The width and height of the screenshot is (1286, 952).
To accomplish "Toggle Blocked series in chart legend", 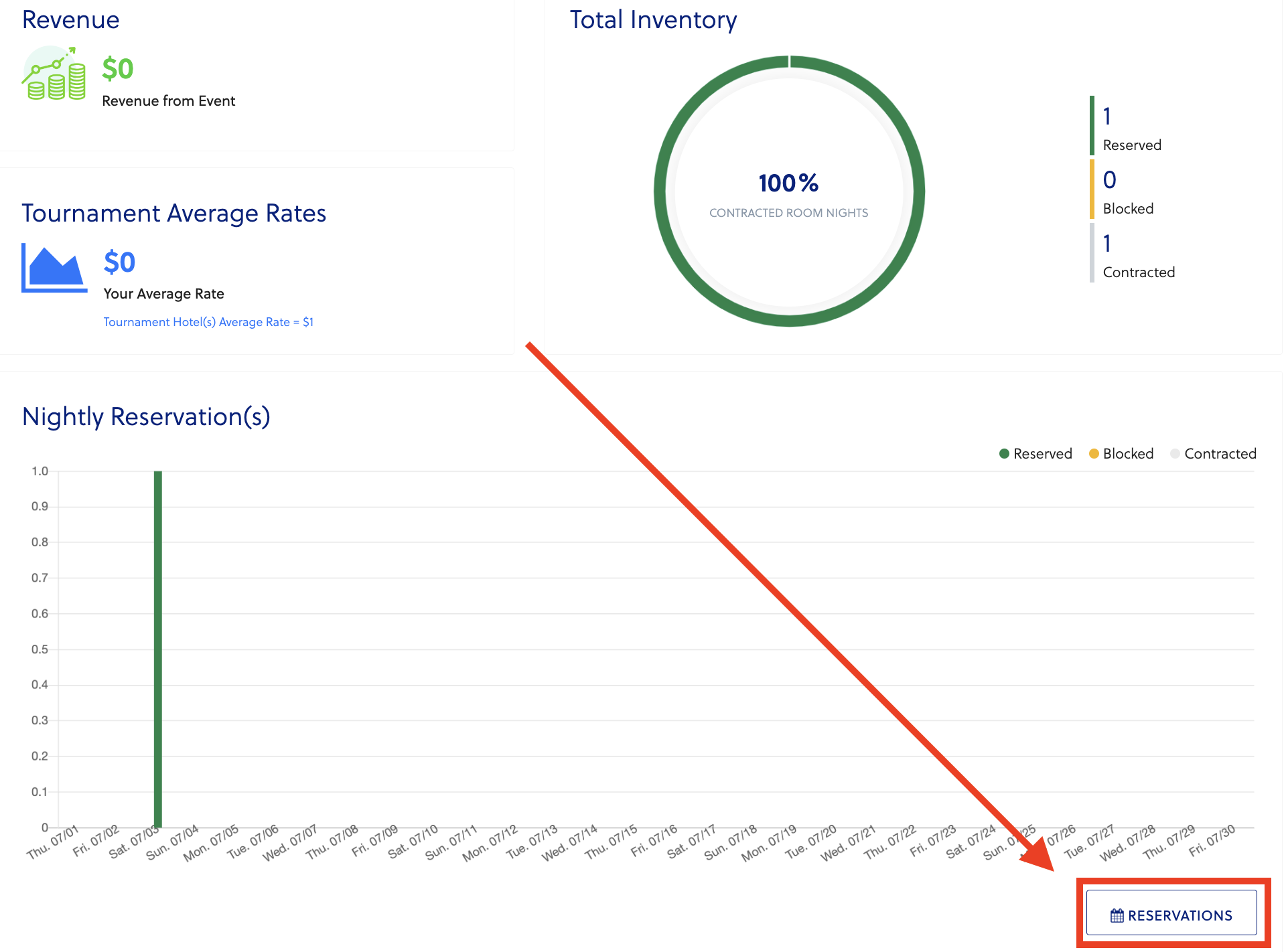I will [x=1128, y=454].
